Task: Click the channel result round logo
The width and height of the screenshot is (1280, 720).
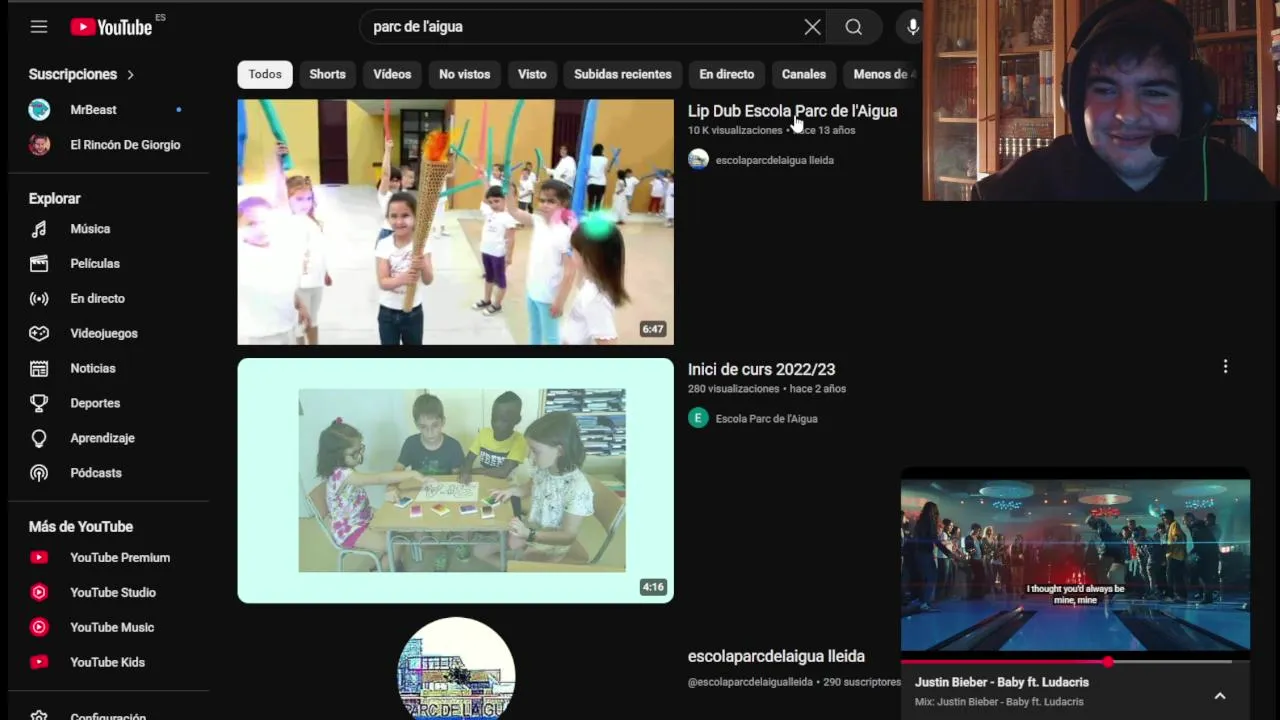Action: (456, 668)
